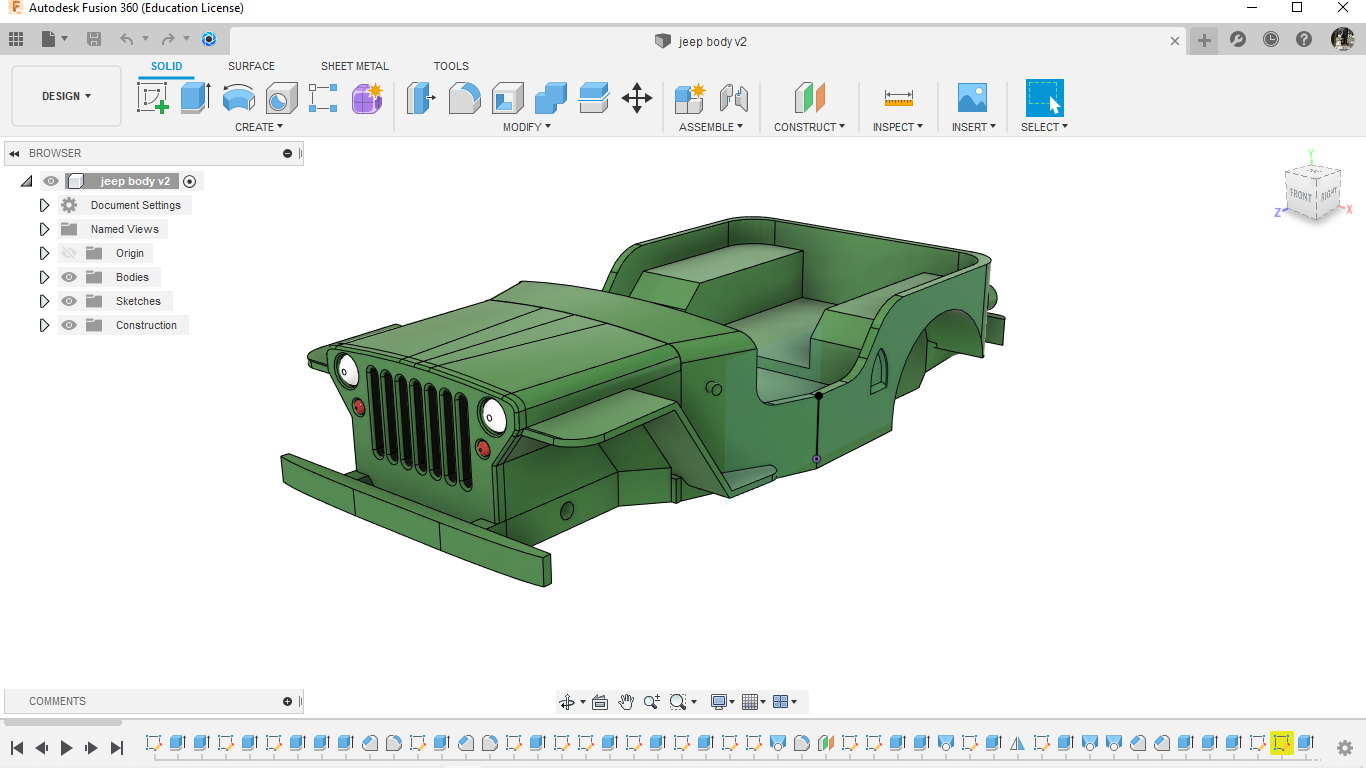Choose the Combine tool
Screen dimensions: 1366x768
tap(550, 98)
